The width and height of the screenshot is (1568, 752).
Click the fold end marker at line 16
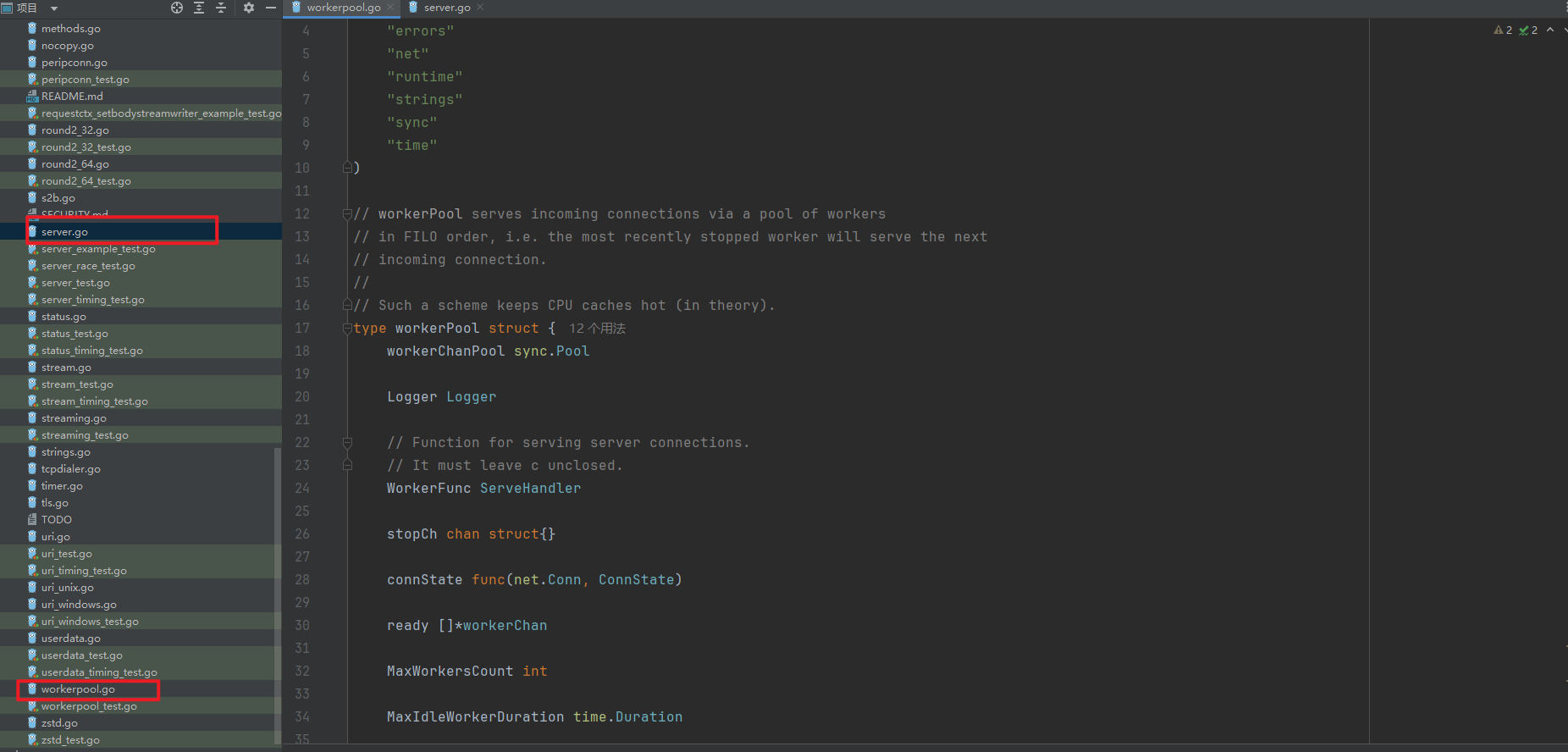coord(347,305)
